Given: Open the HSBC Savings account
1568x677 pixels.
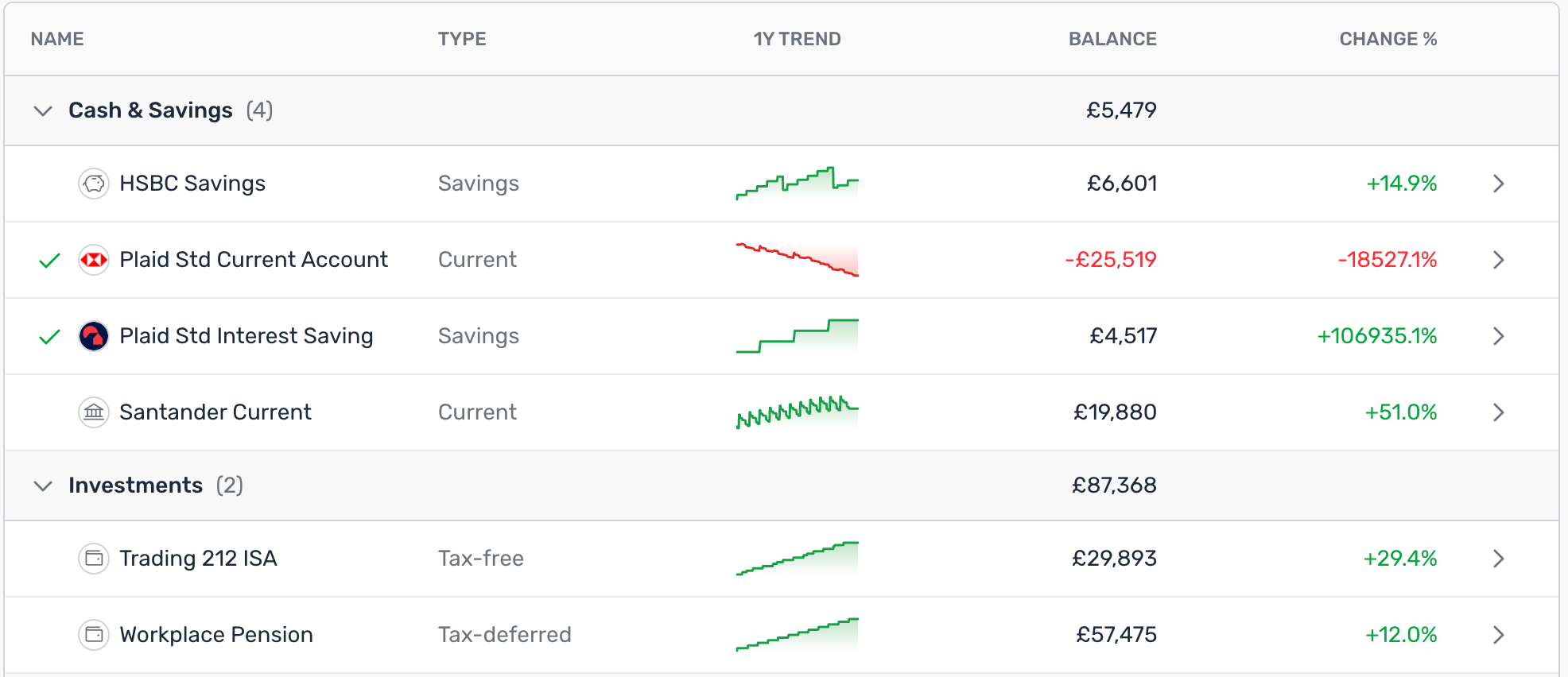Looking at the screenshot, I should pos(192,183).
